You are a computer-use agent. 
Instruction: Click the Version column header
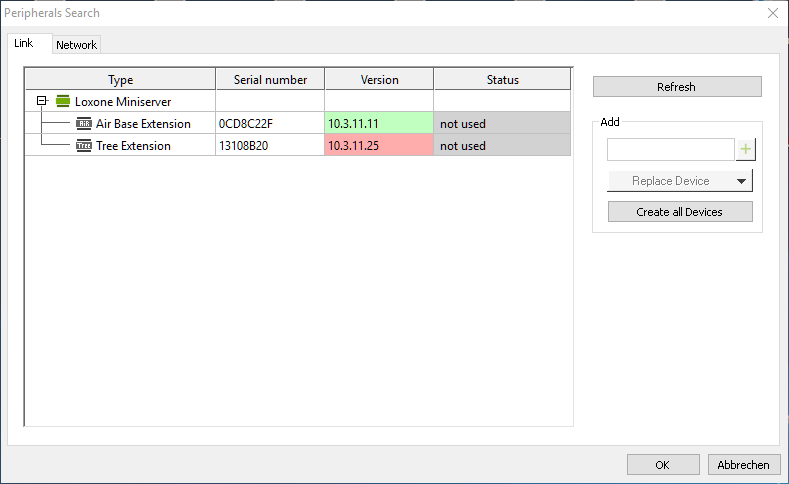(379, 79)
